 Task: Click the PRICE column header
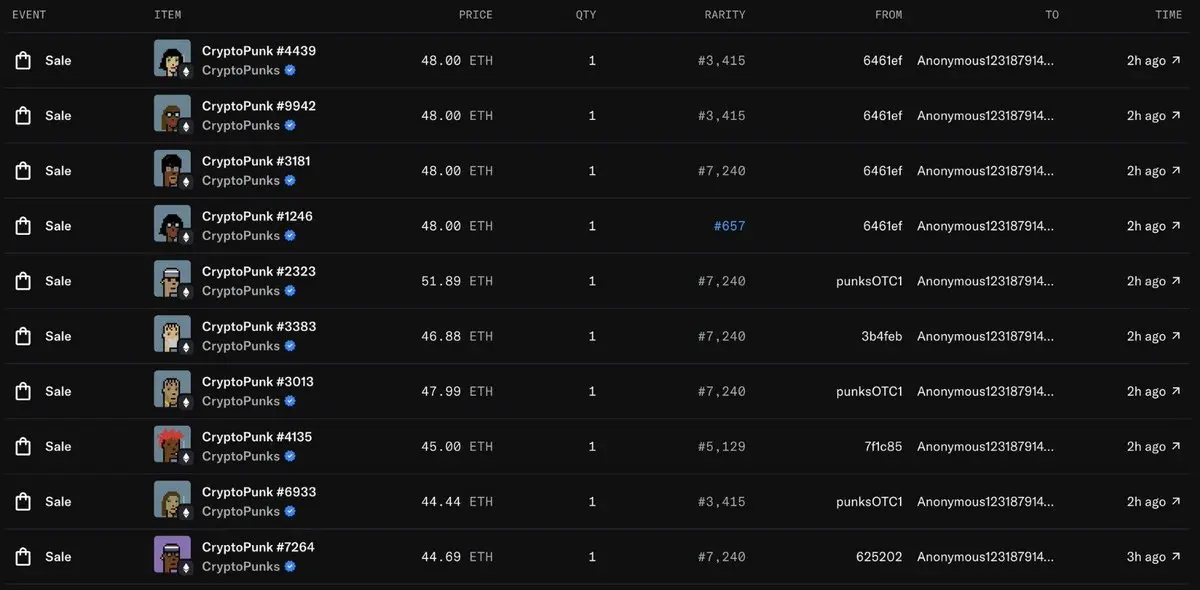pyautogui.click(x=476, y=15)
